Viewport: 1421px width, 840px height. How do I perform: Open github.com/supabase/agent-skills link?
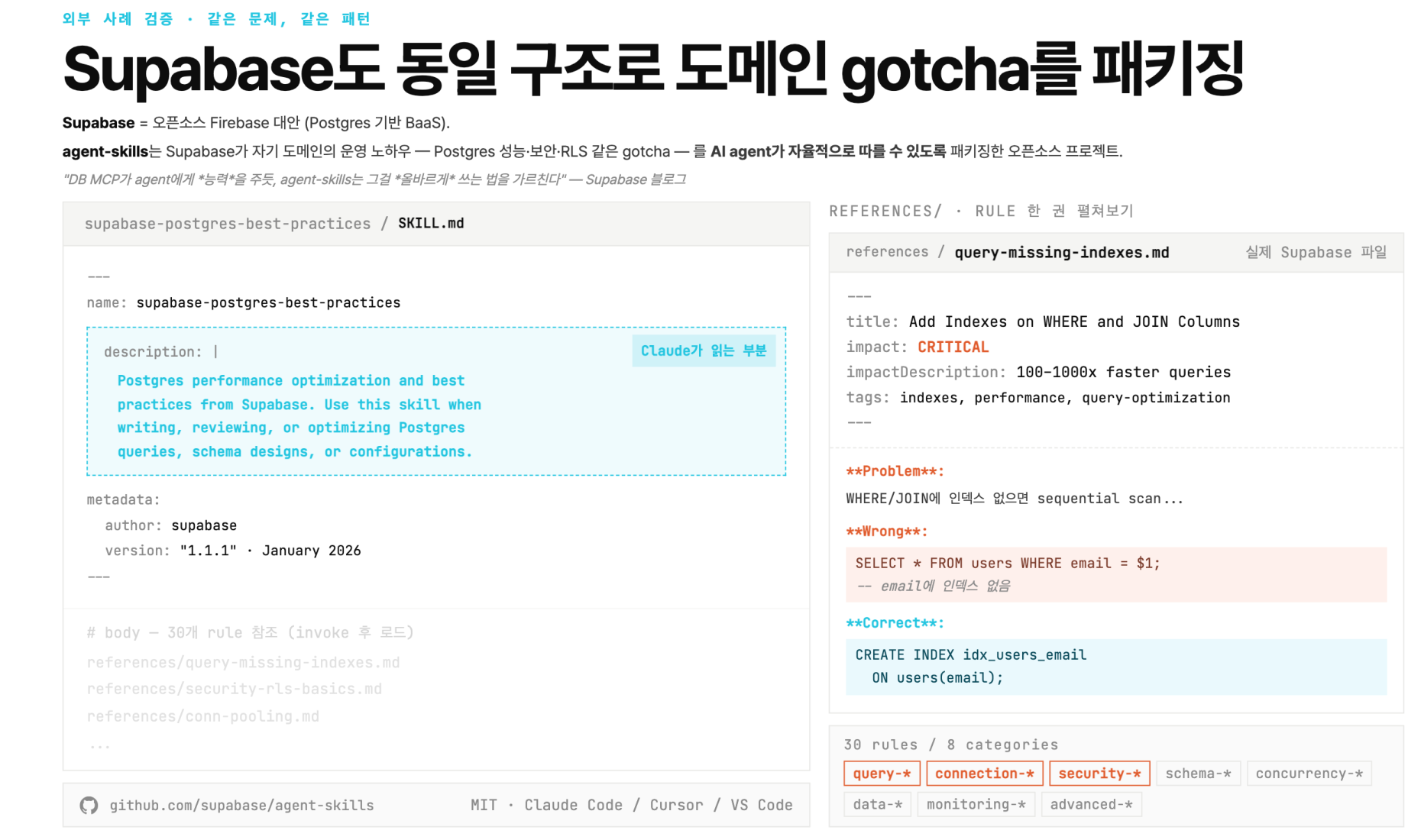coord(241,805)
